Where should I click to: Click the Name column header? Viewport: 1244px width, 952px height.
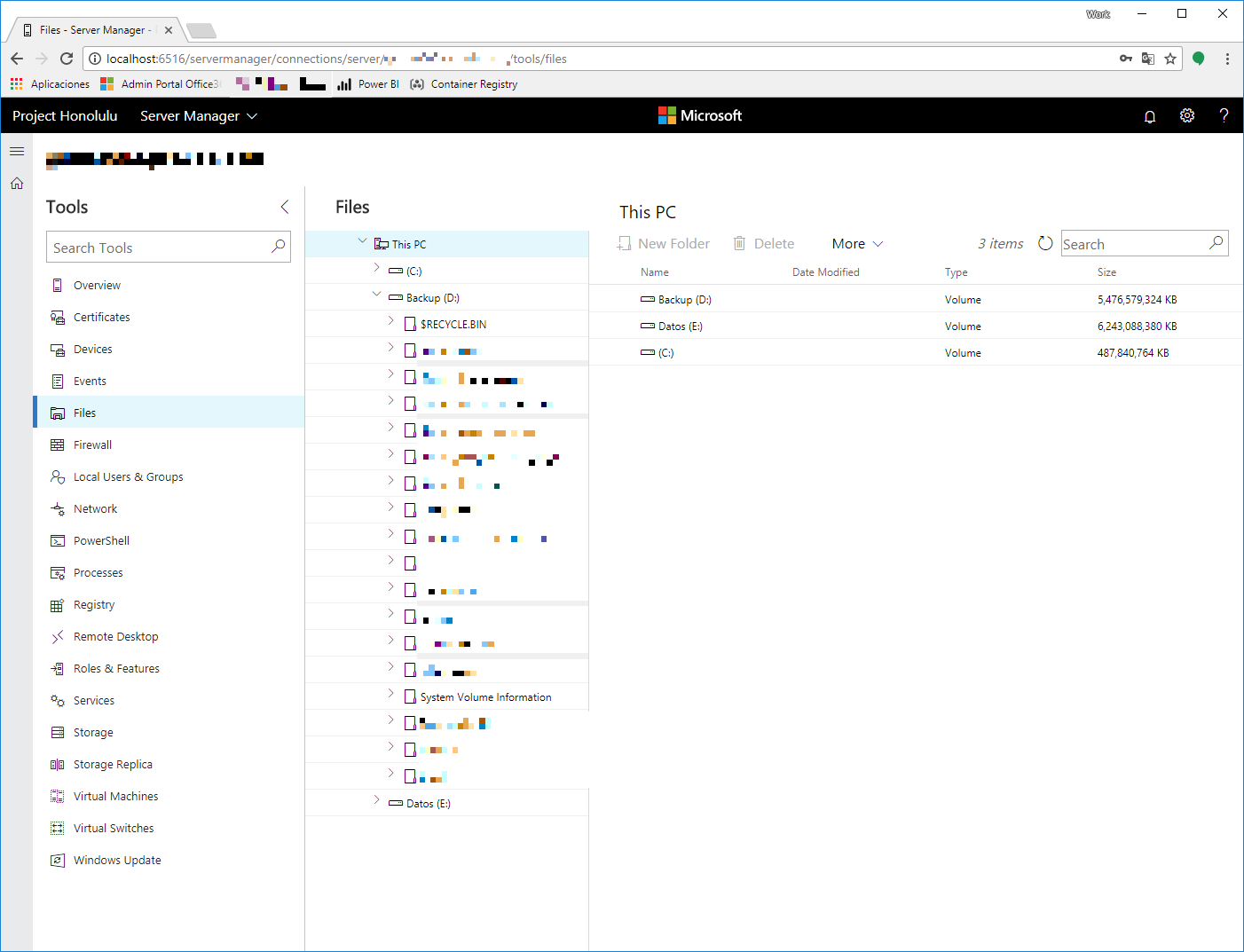pyautogui.click(x=655, y=272)
